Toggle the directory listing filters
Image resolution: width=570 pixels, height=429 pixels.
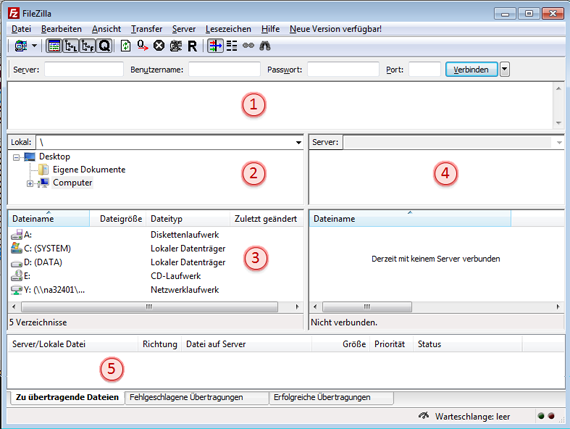[x=215, y=46]
